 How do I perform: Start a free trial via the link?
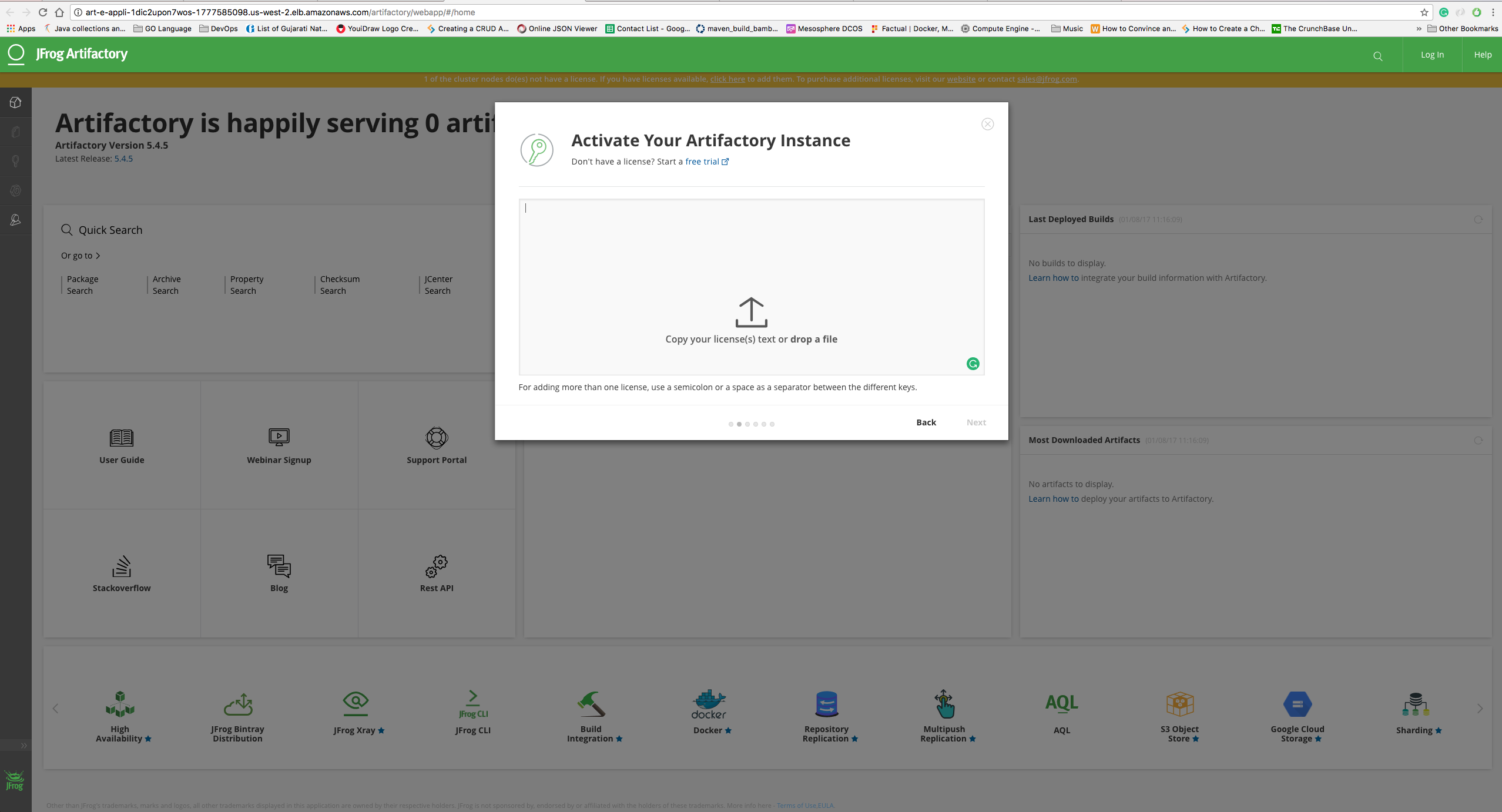click(703, 161)
